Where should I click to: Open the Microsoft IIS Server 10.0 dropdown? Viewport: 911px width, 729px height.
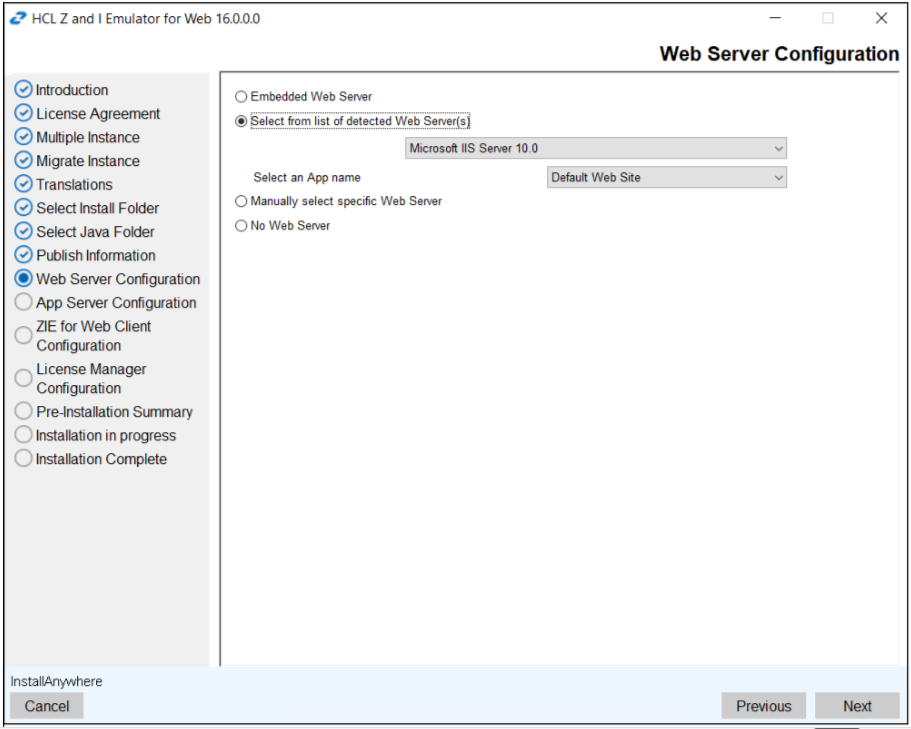coord(596,148)
